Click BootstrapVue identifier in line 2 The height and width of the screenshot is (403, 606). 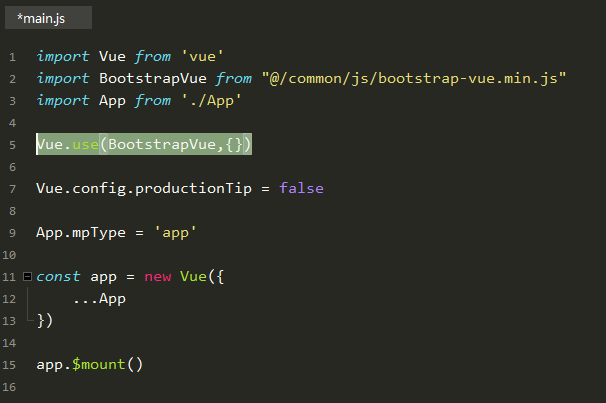(153, 78)
